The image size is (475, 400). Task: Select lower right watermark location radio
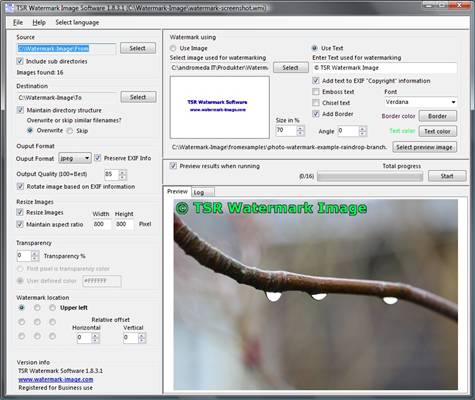pos(52,336)
